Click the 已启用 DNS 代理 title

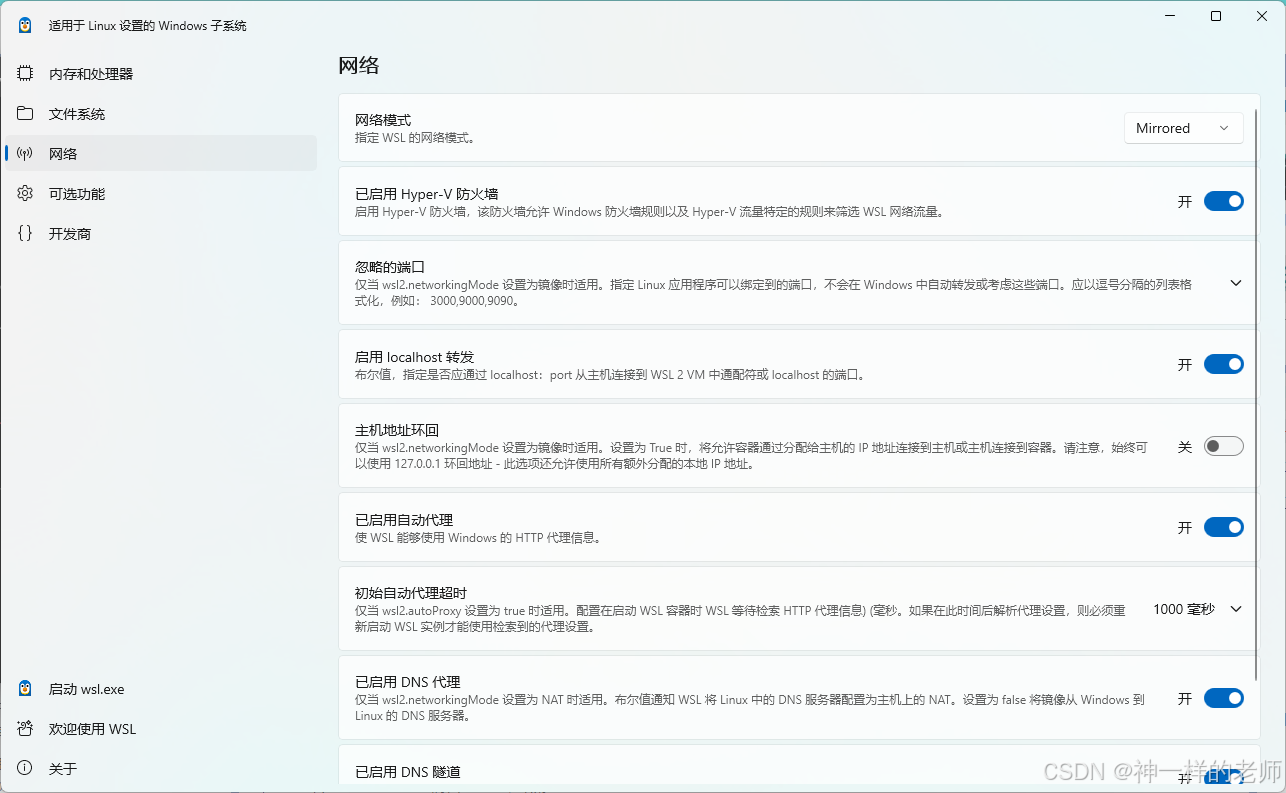tap(407, 682)
